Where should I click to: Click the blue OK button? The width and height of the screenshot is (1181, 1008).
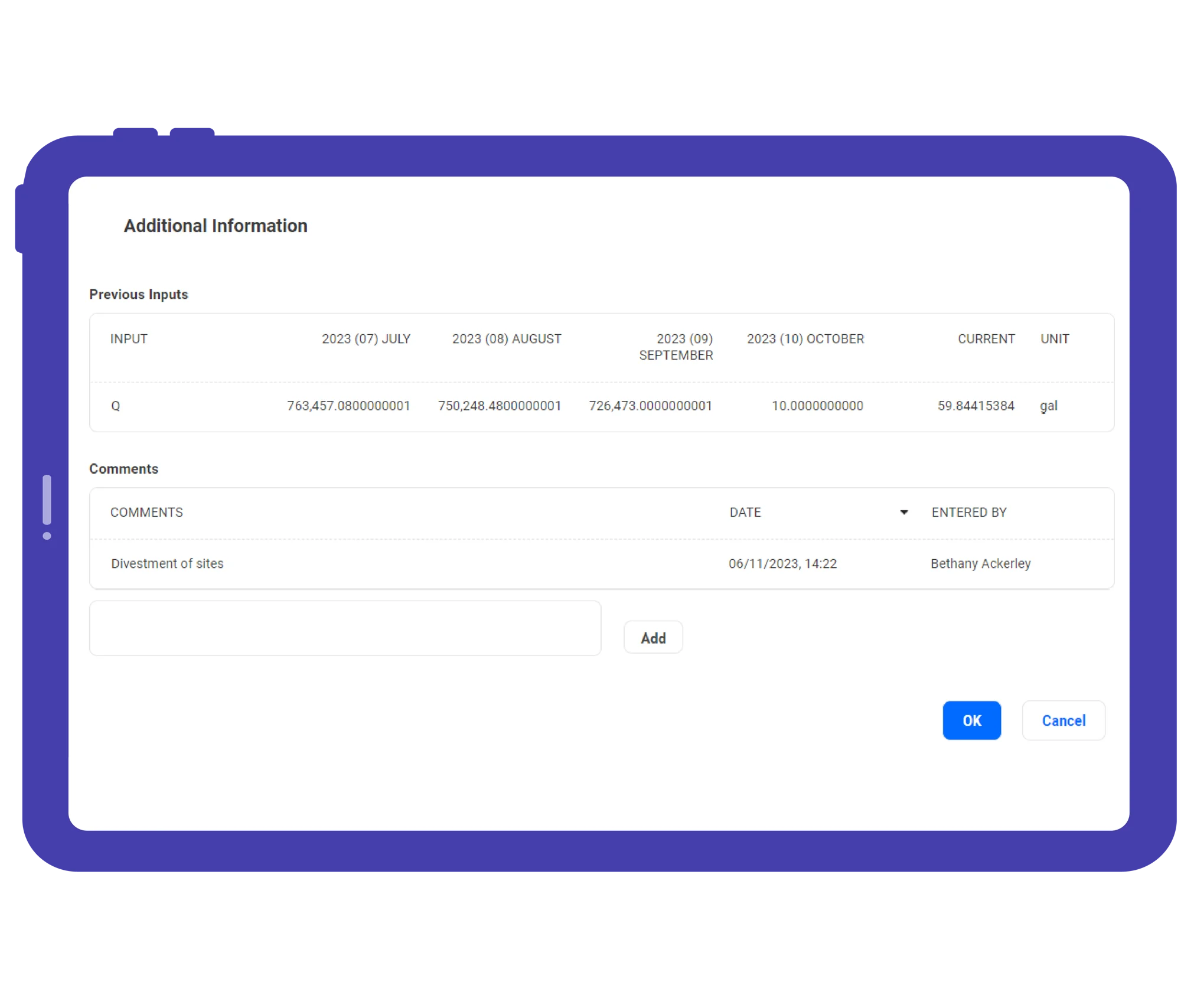pos(971,720)
